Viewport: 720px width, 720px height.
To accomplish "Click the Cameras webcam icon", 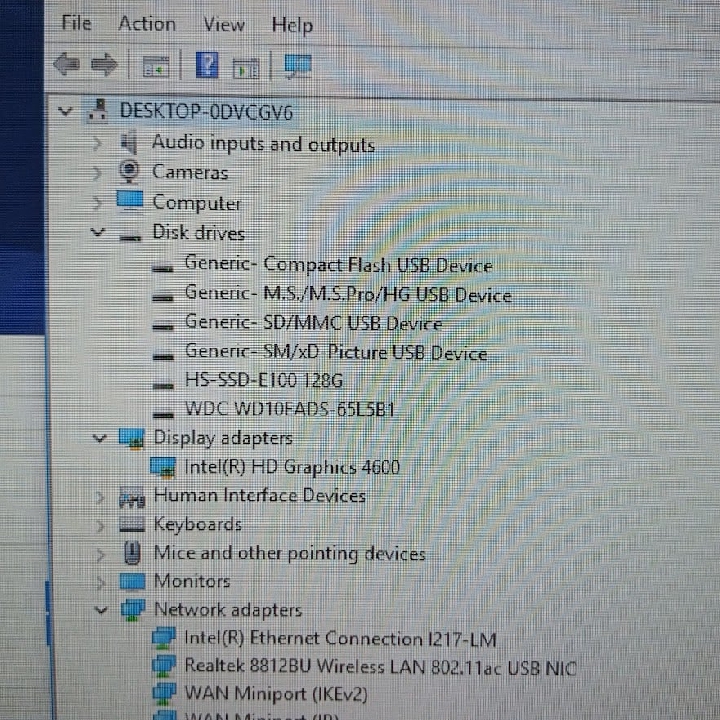I will (129, 171).
